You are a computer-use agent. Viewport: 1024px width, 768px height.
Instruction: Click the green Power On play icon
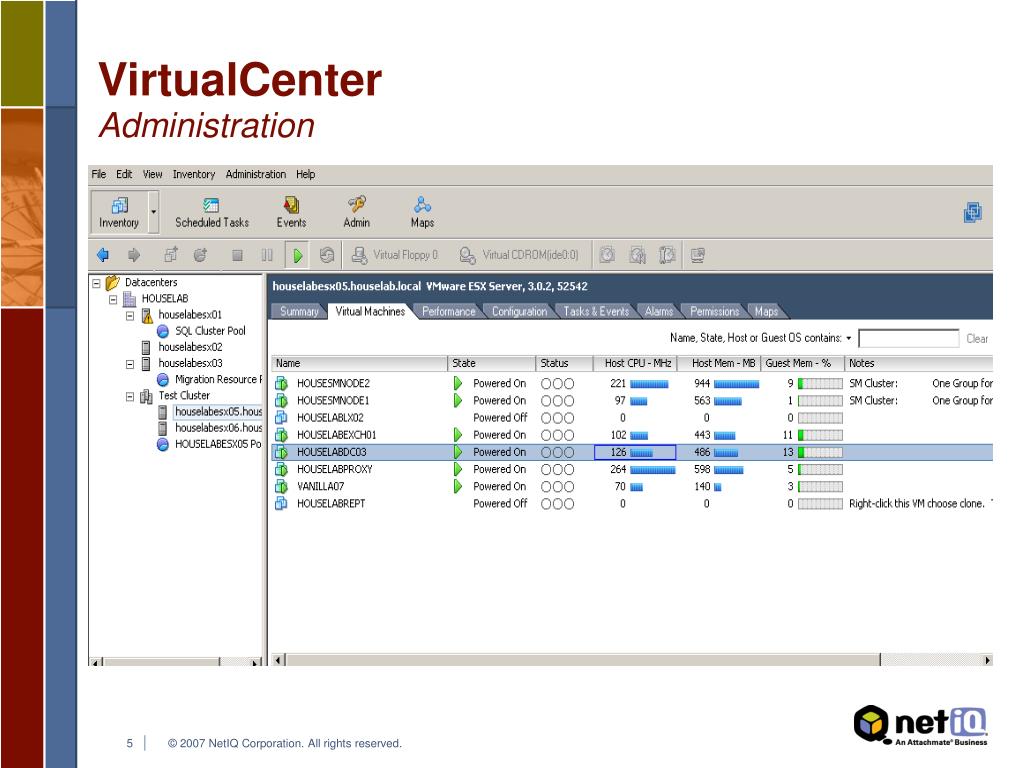[298, 255]
